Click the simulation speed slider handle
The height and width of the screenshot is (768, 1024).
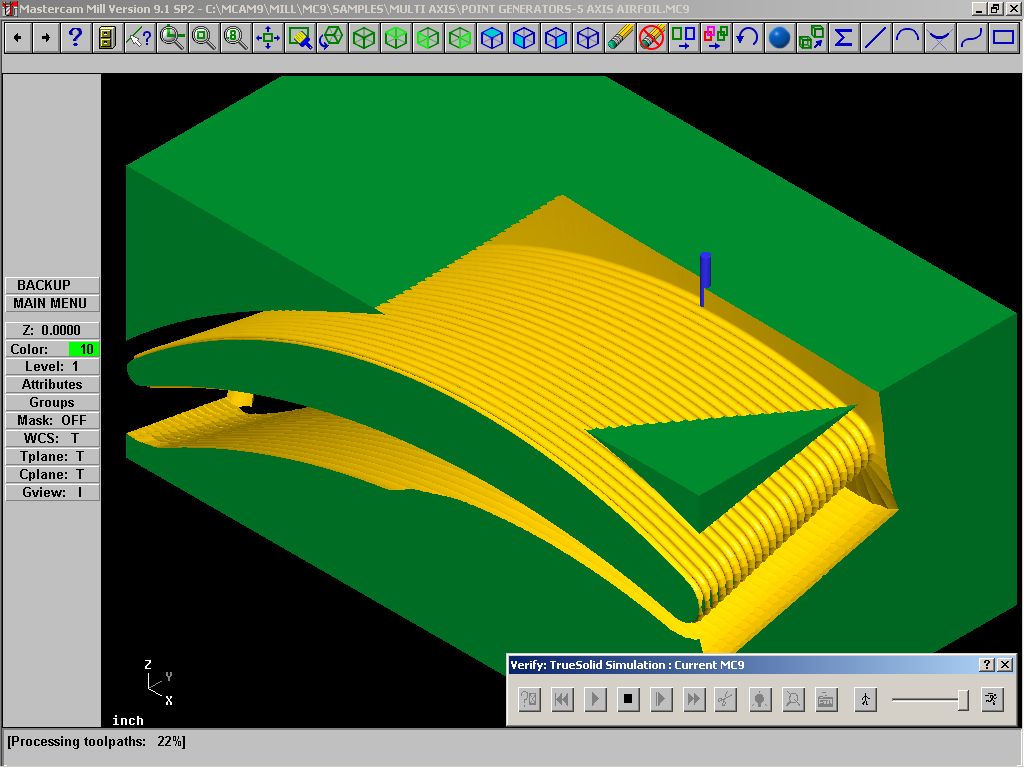(962, 700)
